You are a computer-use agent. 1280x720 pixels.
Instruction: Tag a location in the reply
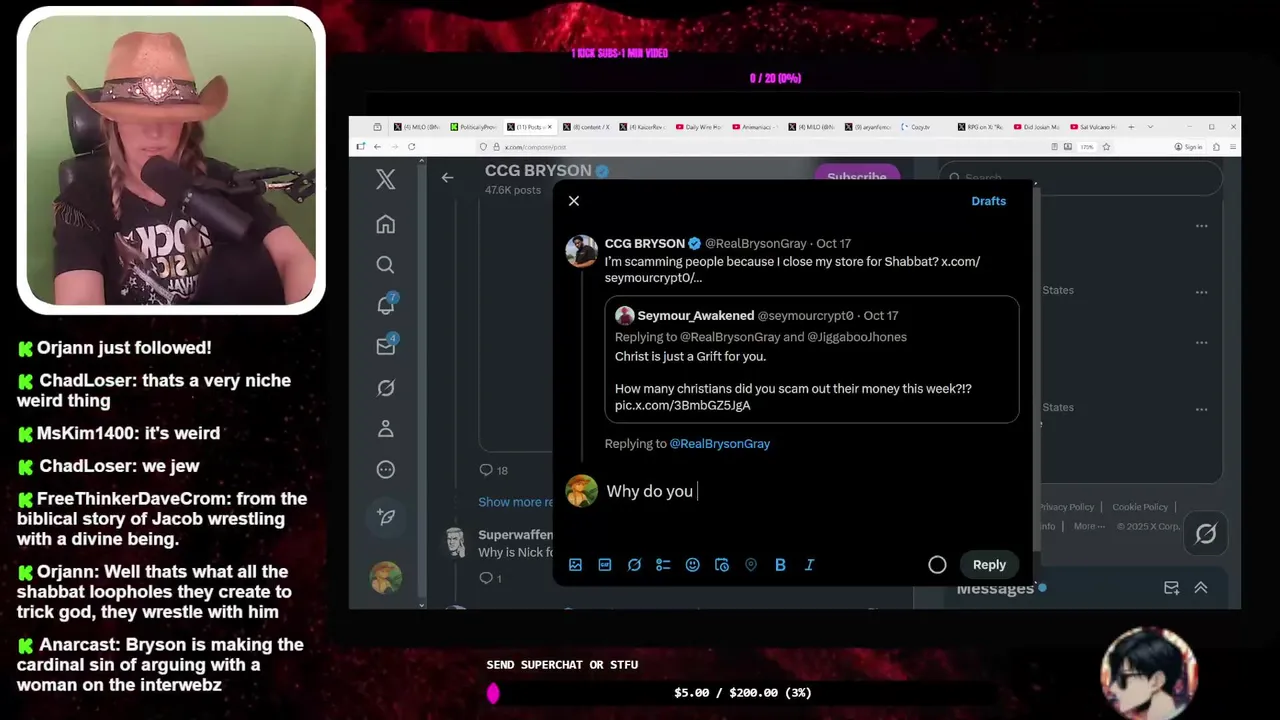751,565
